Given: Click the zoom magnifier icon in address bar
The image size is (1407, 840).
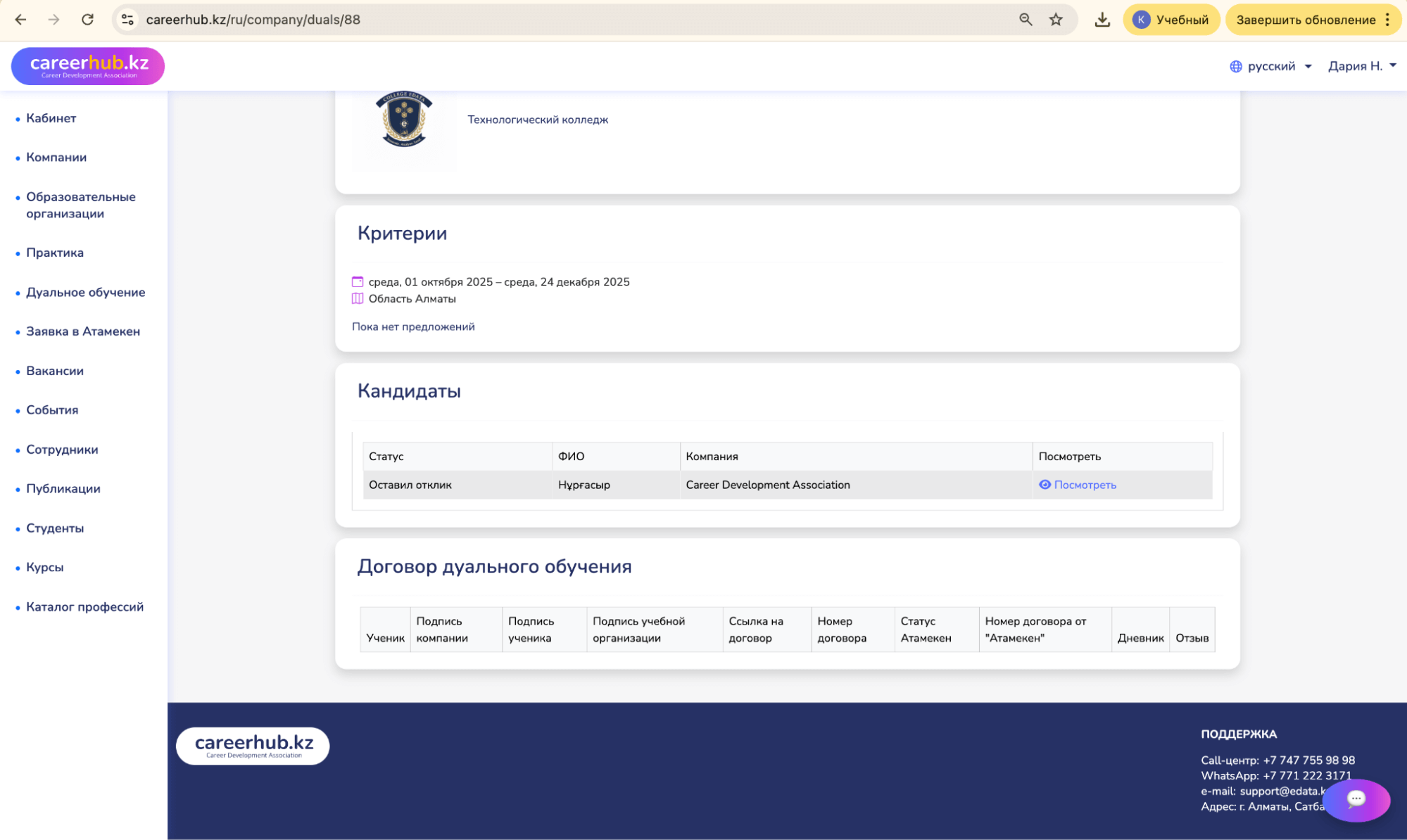Looking at the screenshot, I should [1026, 20].
